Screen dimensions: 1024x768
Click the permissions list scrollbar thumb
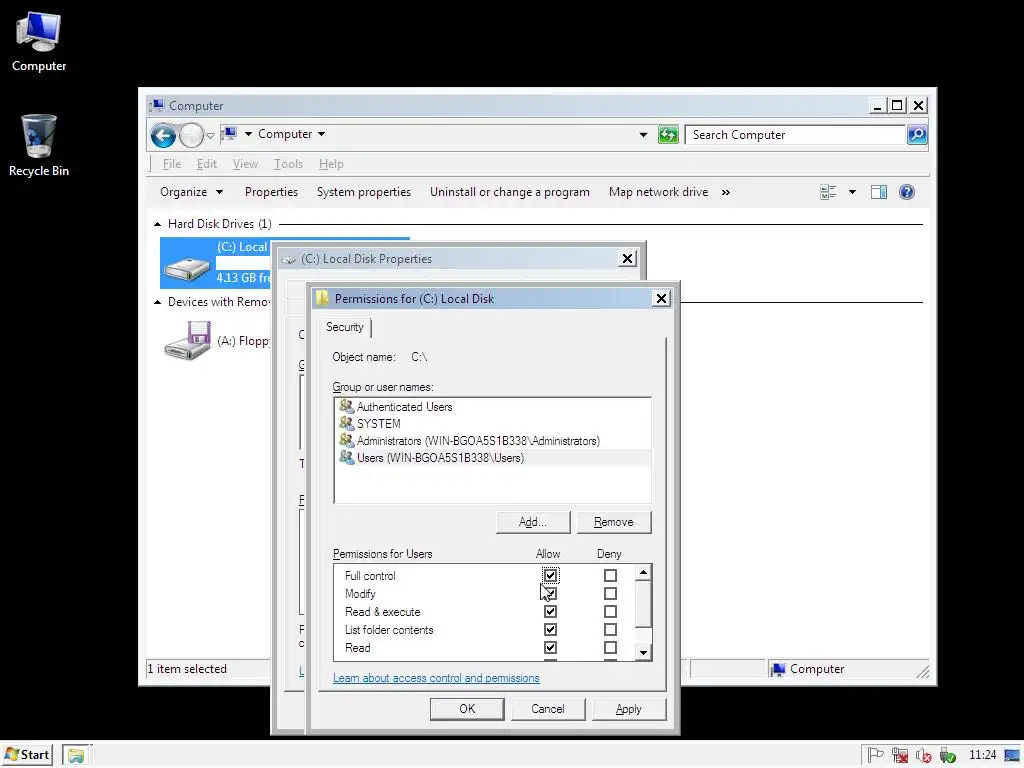point(643,604)
